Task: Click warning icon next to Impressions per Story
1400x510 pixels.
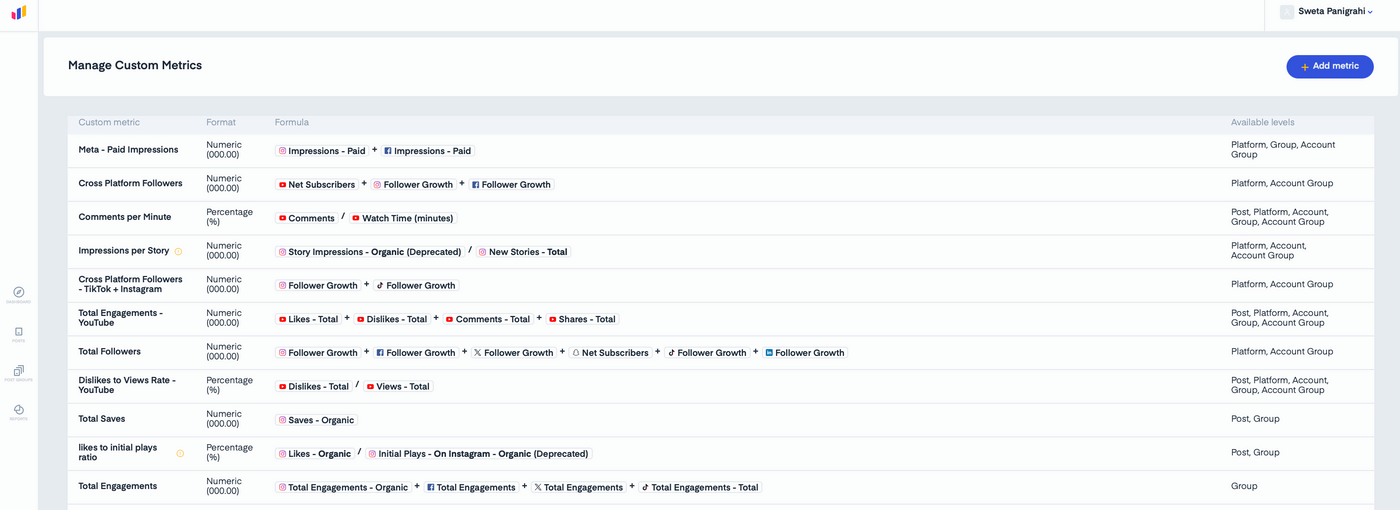Action: click(178, 251)
